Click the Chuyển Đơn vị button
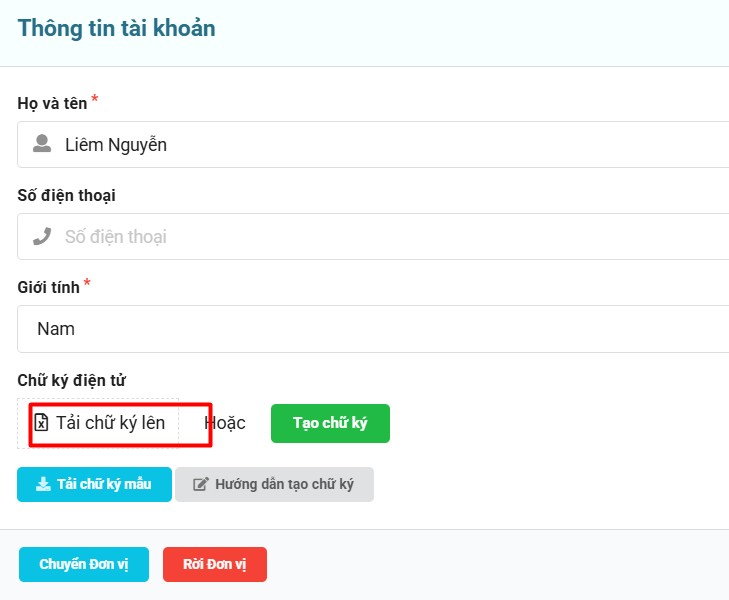This screenshot has width=729, height=600. [84, 564]
